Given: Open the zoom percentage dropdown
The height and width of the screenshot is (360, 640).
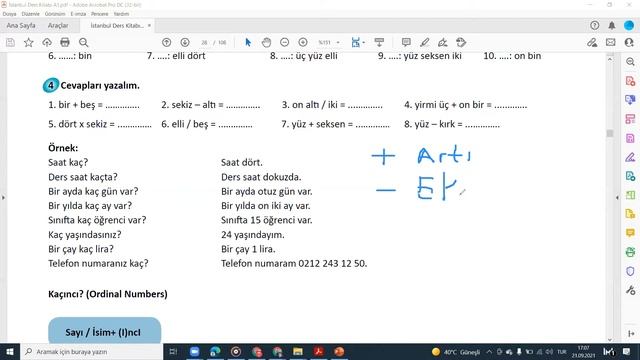Looking at the screenshot, I should tap(338, 42).
